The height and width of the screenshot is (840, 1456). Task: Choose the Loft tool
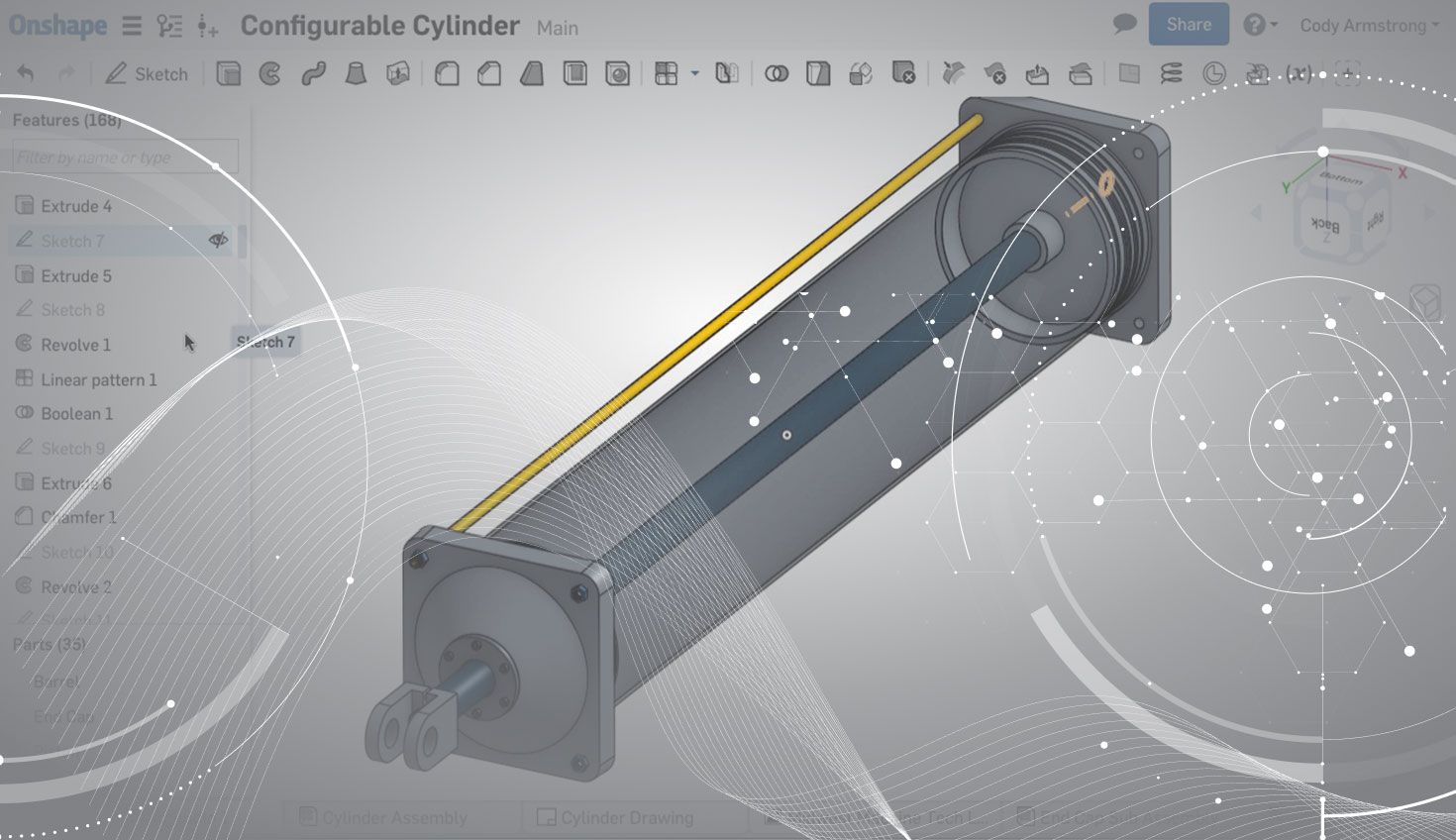pyautogui.click(x=356, y=74)
